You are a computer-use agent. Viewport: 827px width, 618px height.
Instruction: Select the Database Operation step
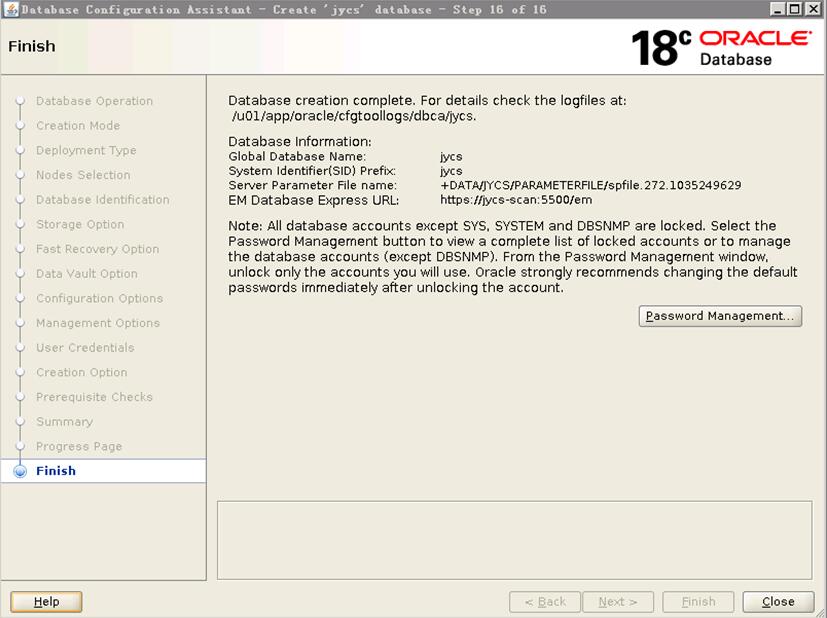pyautogui.click(x=94, y=101)
